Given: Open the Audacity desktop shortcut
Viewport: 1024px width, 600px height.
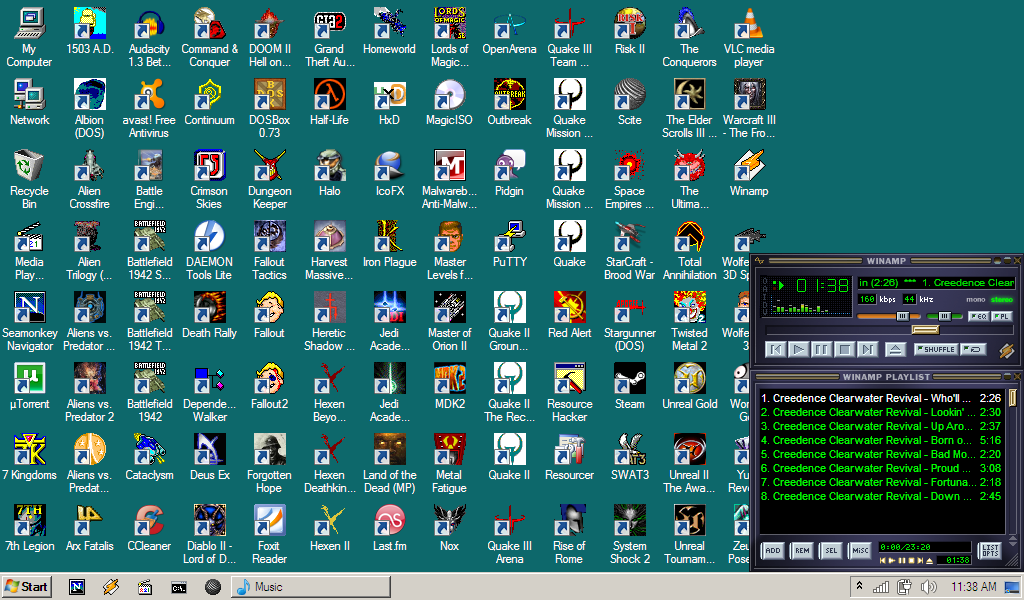Looking at the screenshot, I should [x=149, y=25].
